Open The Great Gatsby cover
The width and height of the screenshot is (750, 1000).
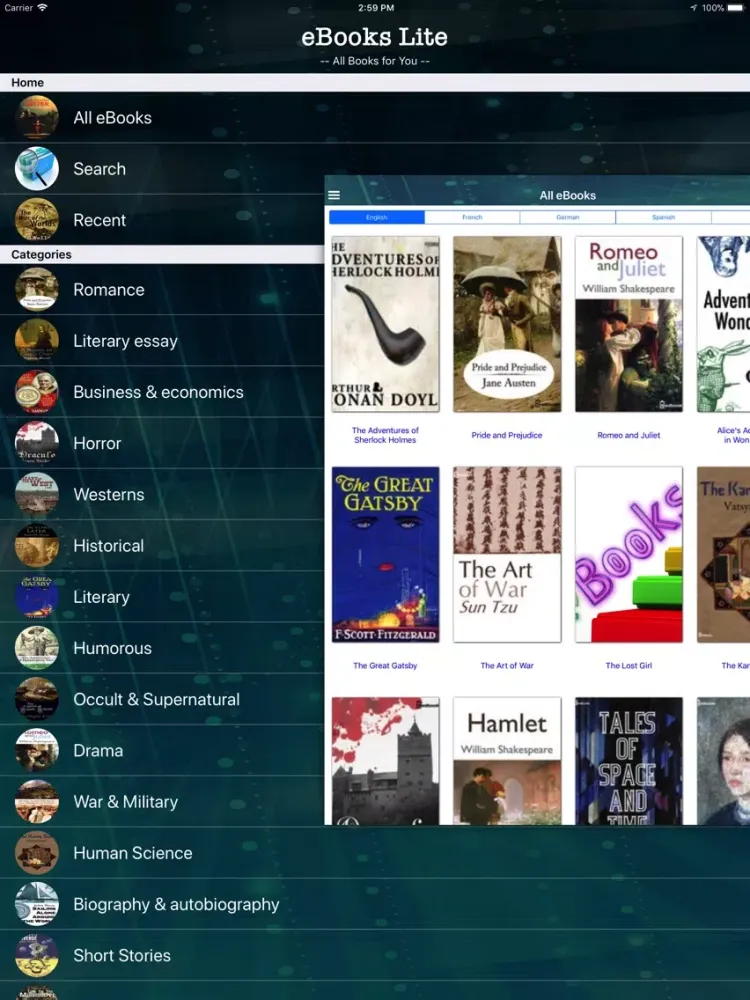(x=385, y=554)
